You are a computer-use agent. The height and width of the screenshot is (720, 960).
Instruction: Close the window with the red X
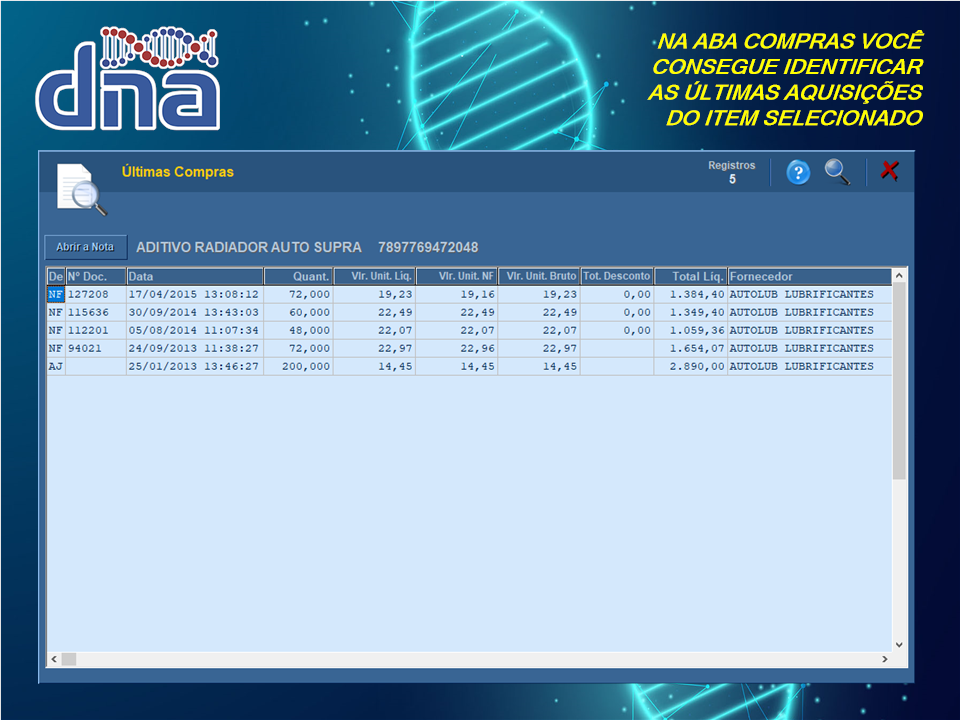(x=889, y=171)
